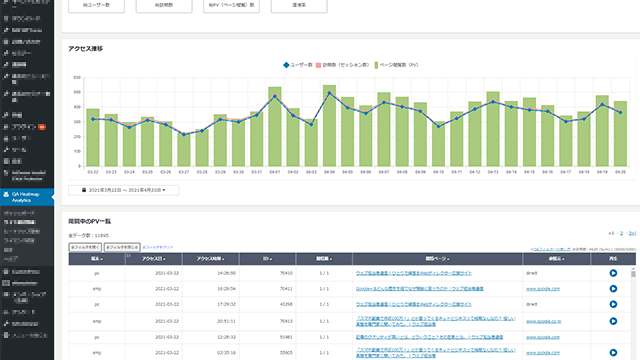
Task: Open the page title link in row 51981
Action: (x=429, y=337)
